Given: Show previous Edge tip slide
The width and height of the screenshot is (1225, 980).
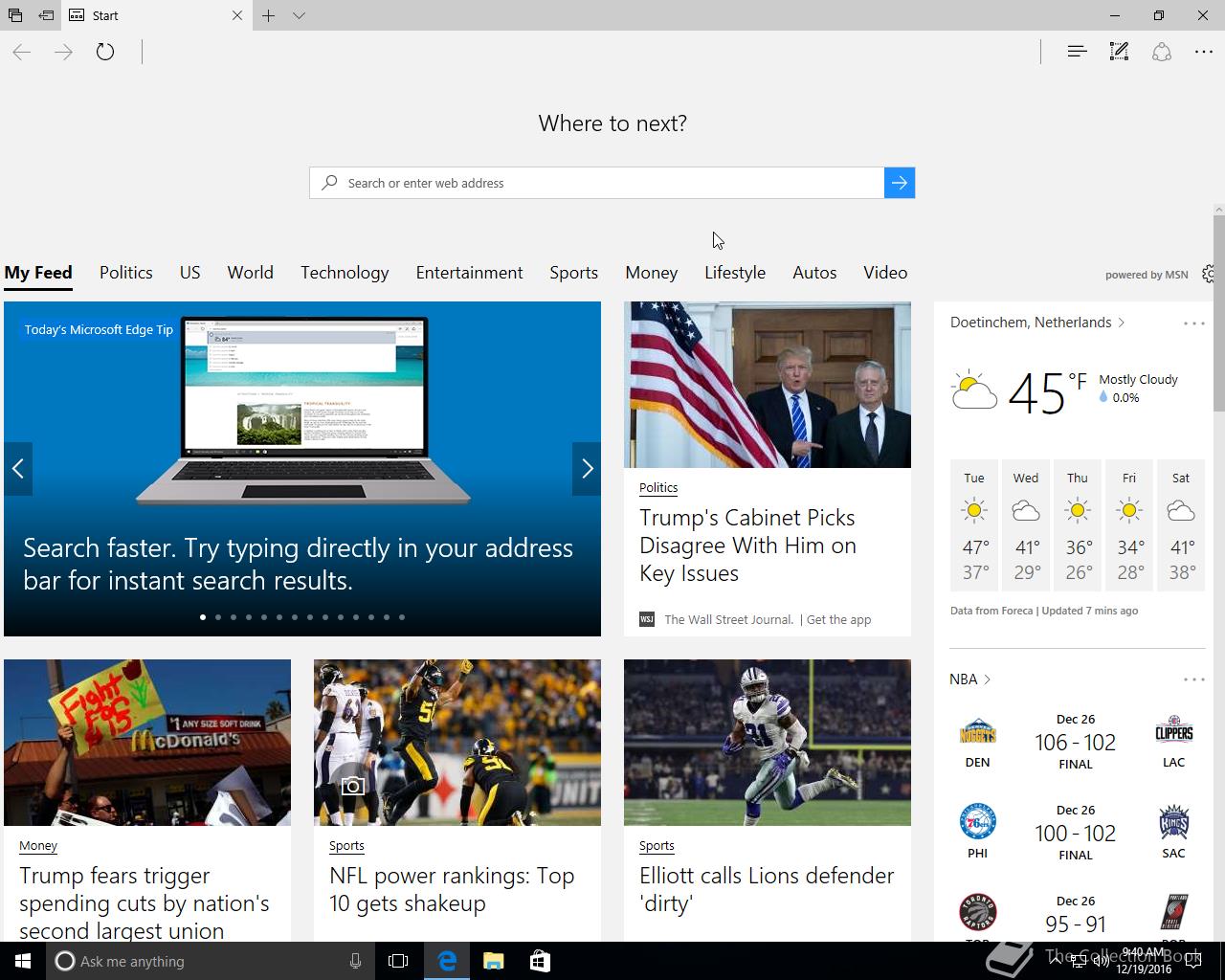Looking at the screenshot, I should click(x=18, y=468).
